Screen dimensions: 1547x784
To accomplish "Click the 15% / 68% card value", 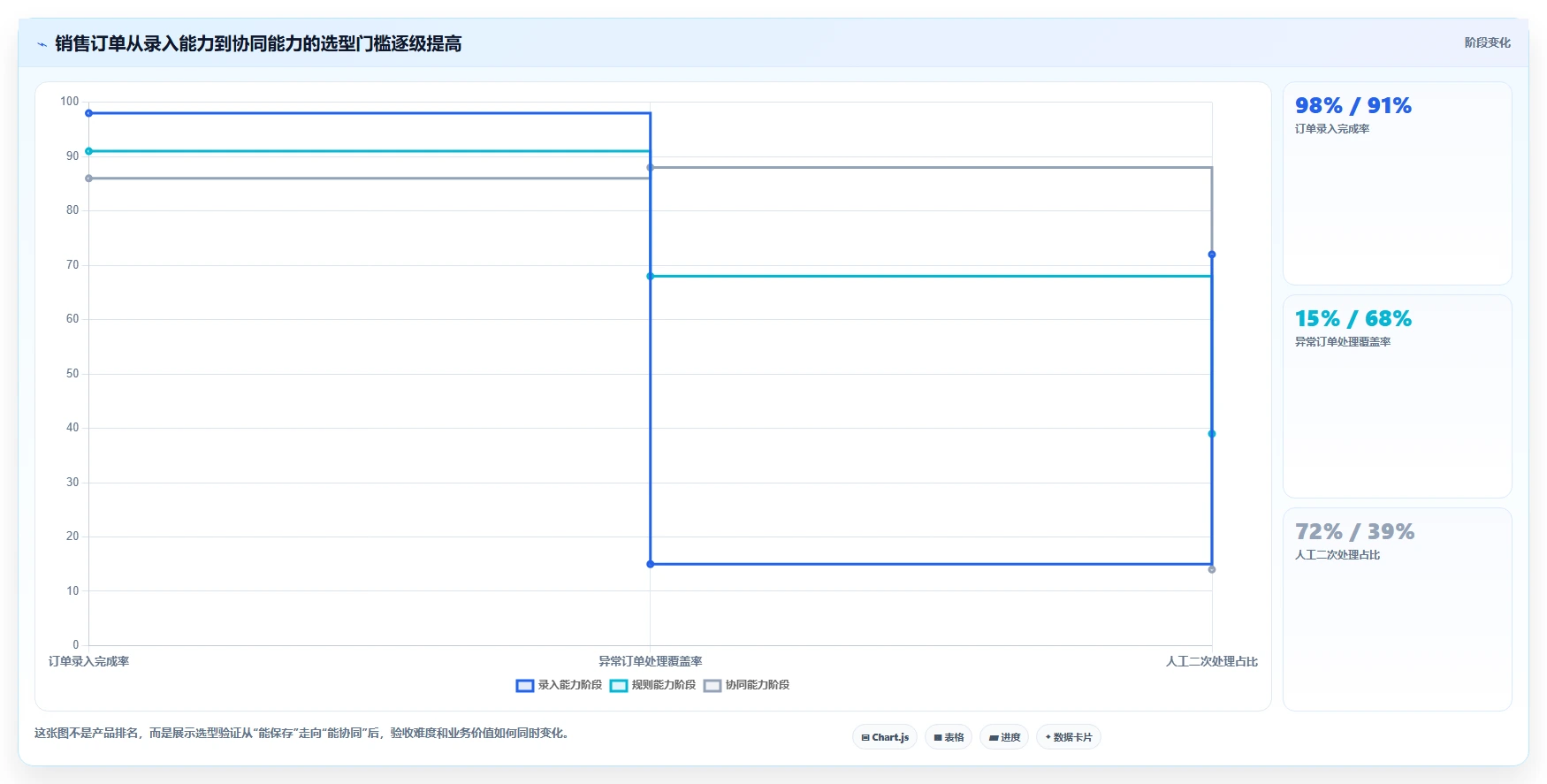I will click(x=1353, y=318).
